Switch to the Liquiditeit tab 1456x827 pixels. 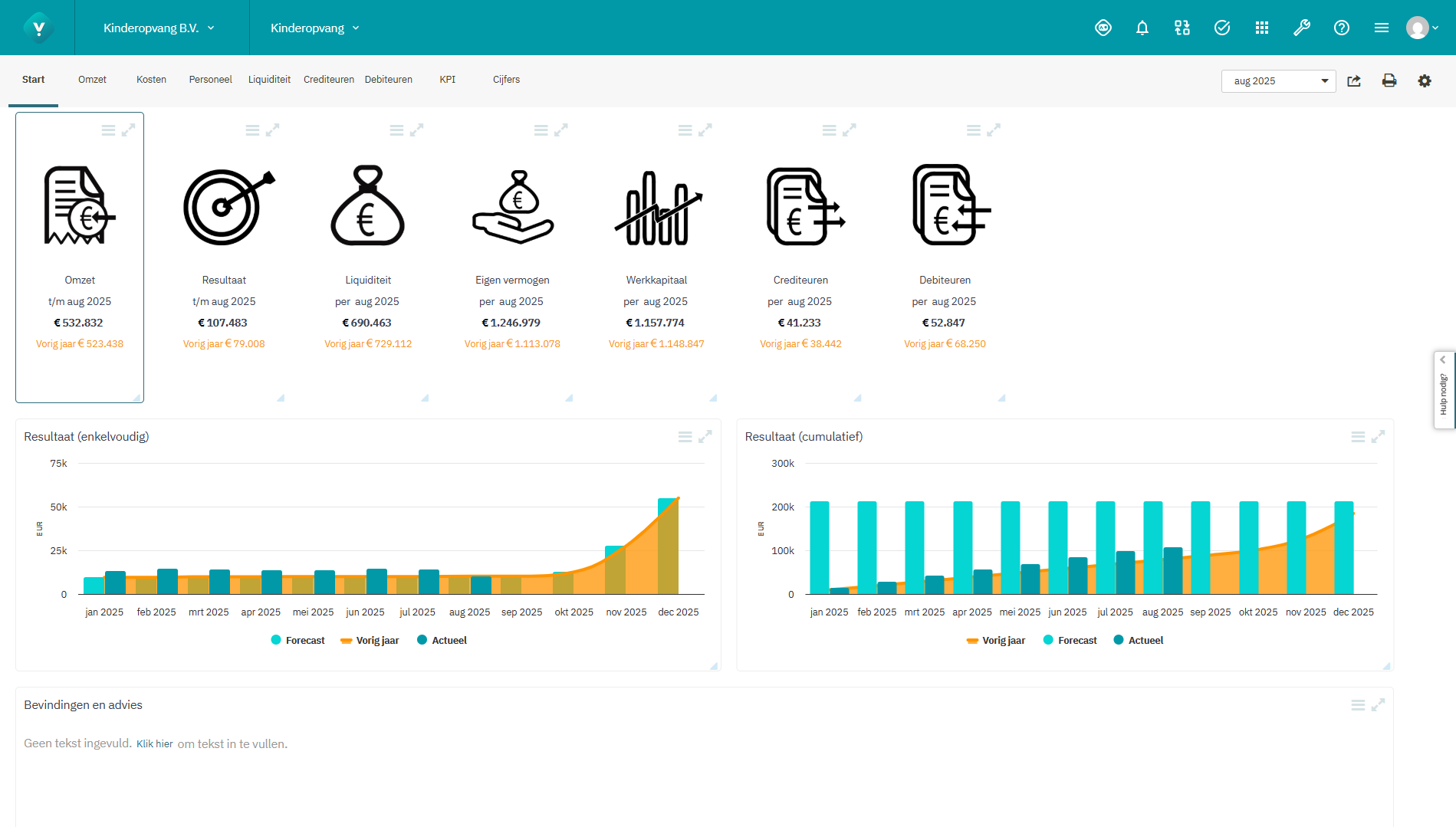269,79
